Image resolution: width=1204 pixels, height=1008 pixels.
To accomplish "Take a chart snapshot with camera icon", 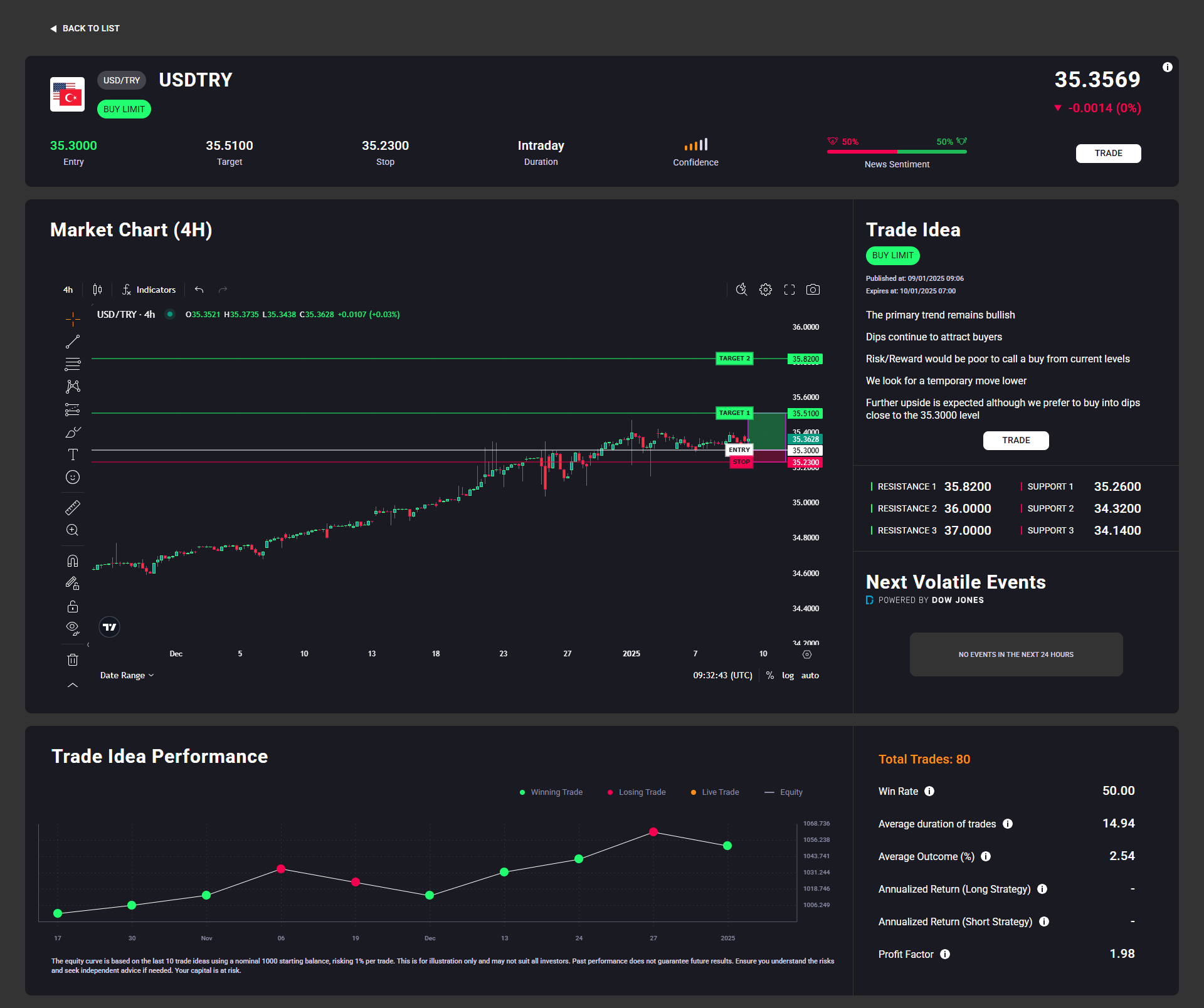I will pos(813,290).
